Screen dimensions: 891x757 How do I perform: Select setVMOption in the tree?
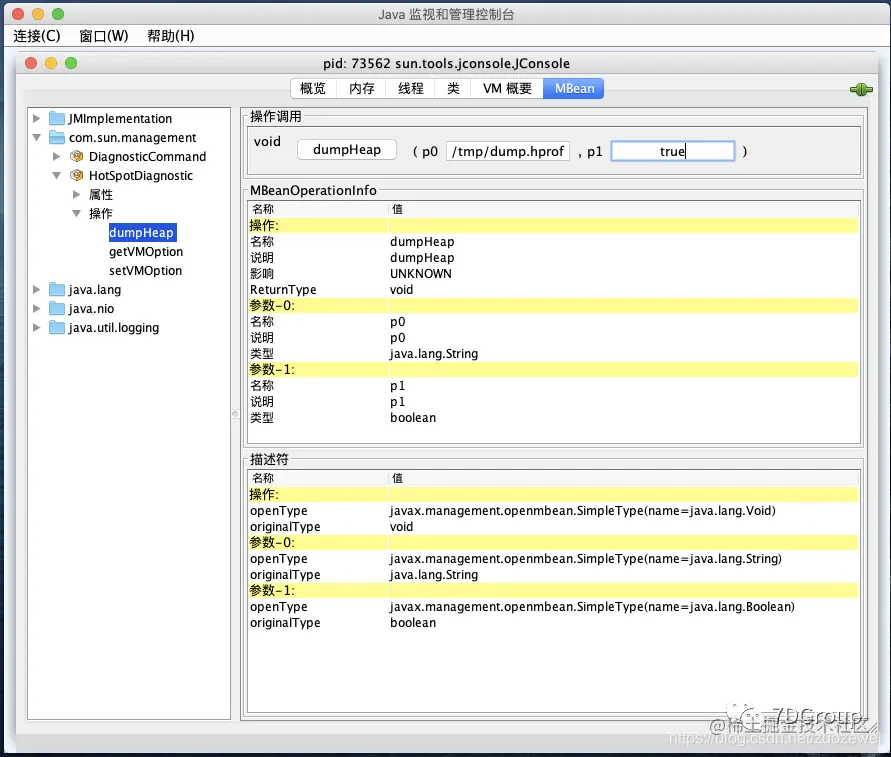pos(145,271)
